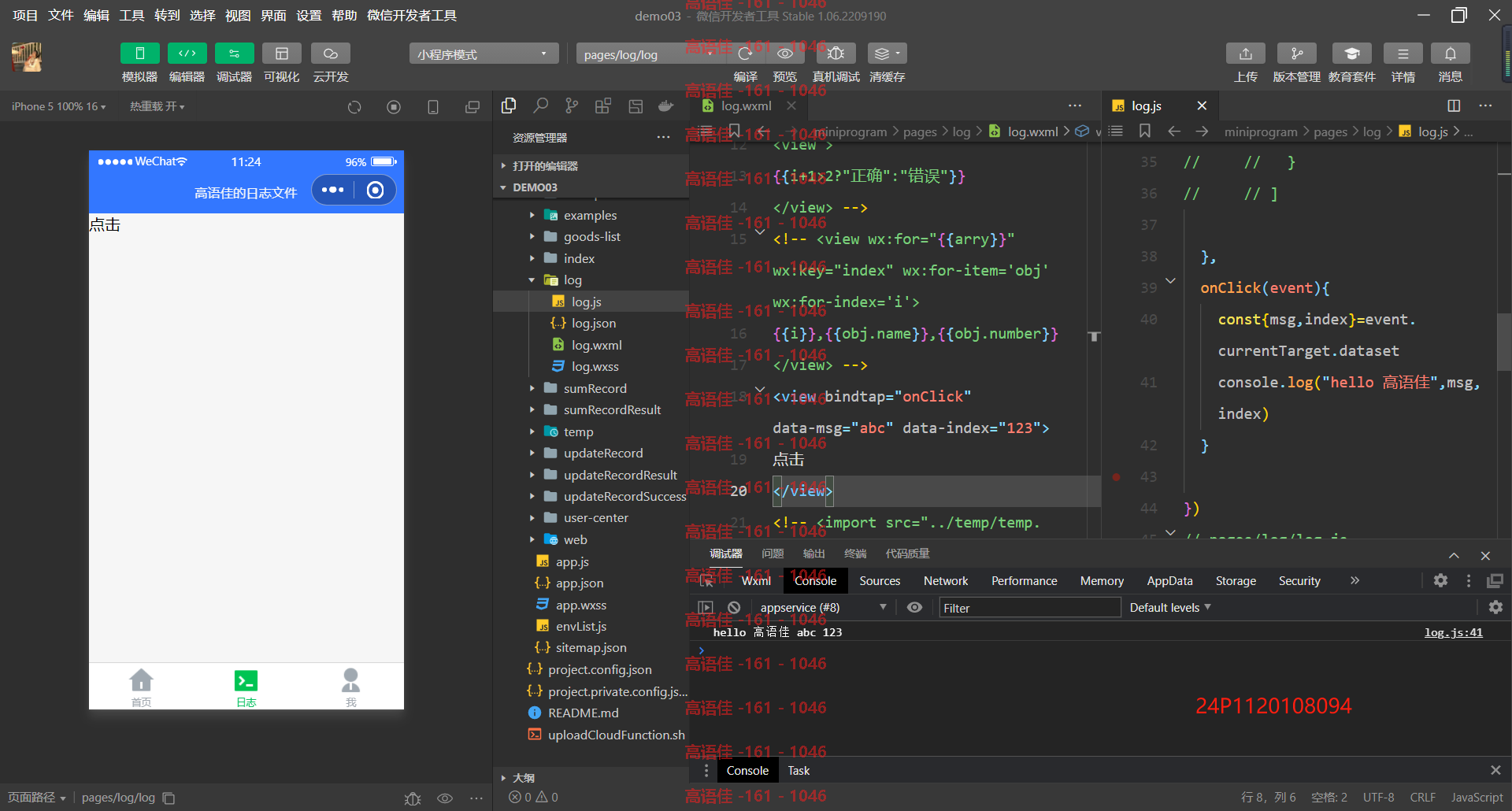
Task: Open the Network devtools tab
Action: click(946, 581)
